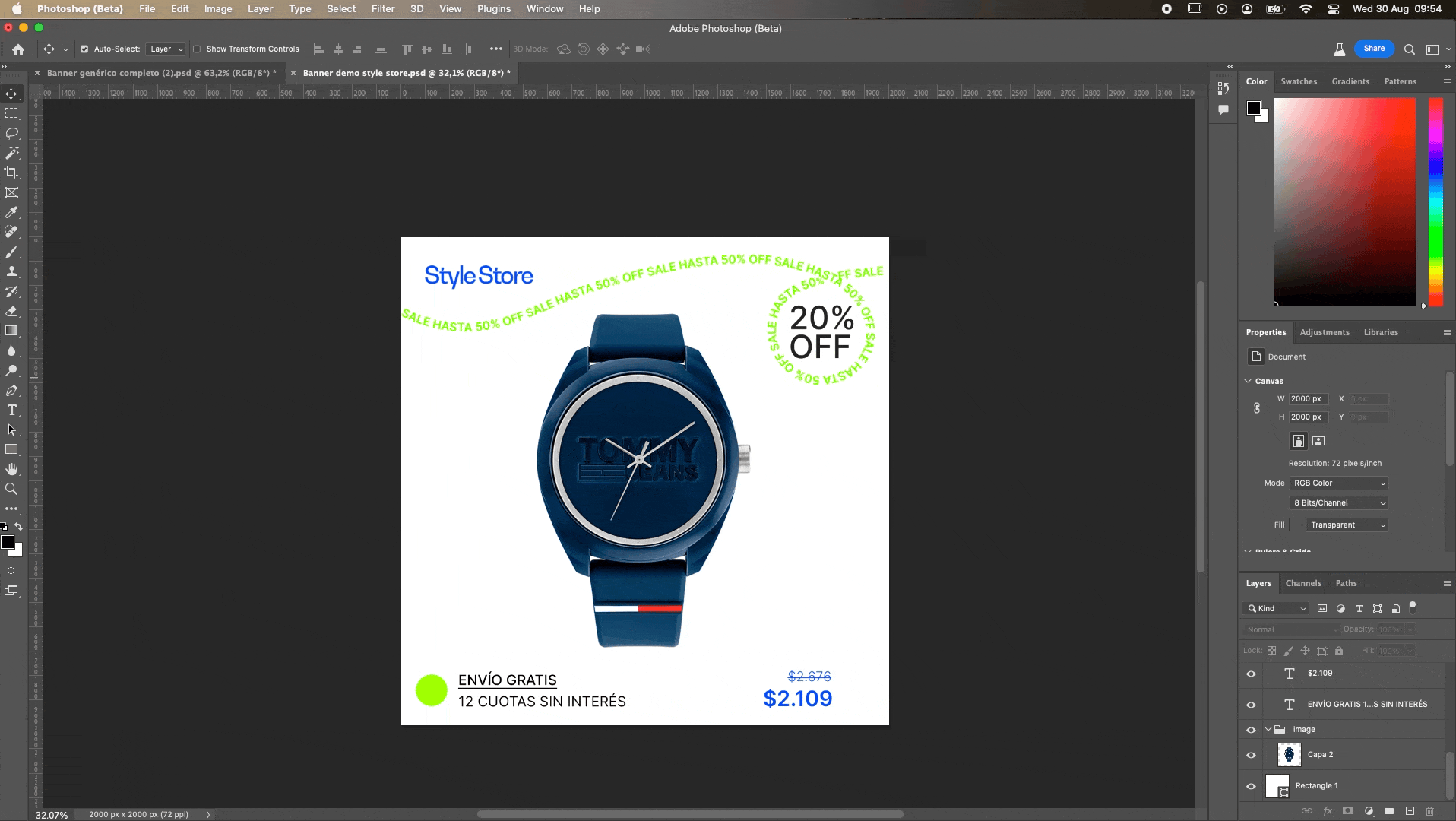Switch to Banner genérico completo document tab

point(161,73)
